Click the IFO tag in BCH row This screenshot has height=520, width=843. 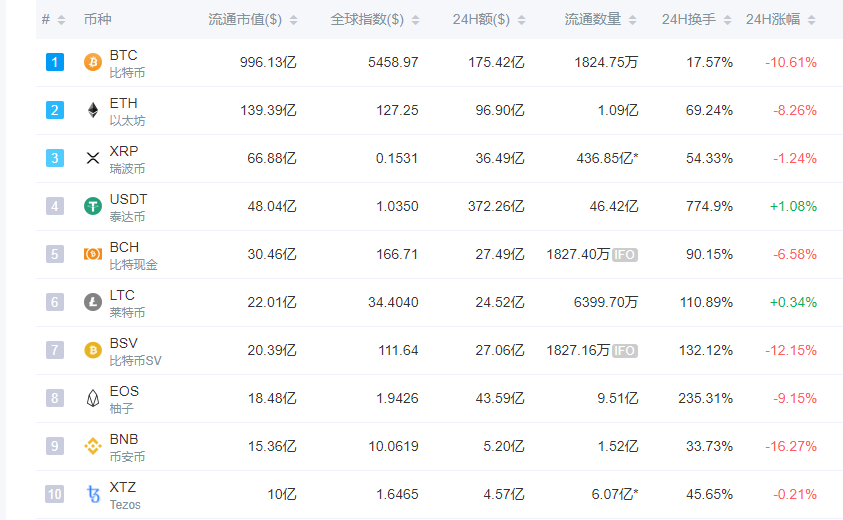[x=625, y=254]
